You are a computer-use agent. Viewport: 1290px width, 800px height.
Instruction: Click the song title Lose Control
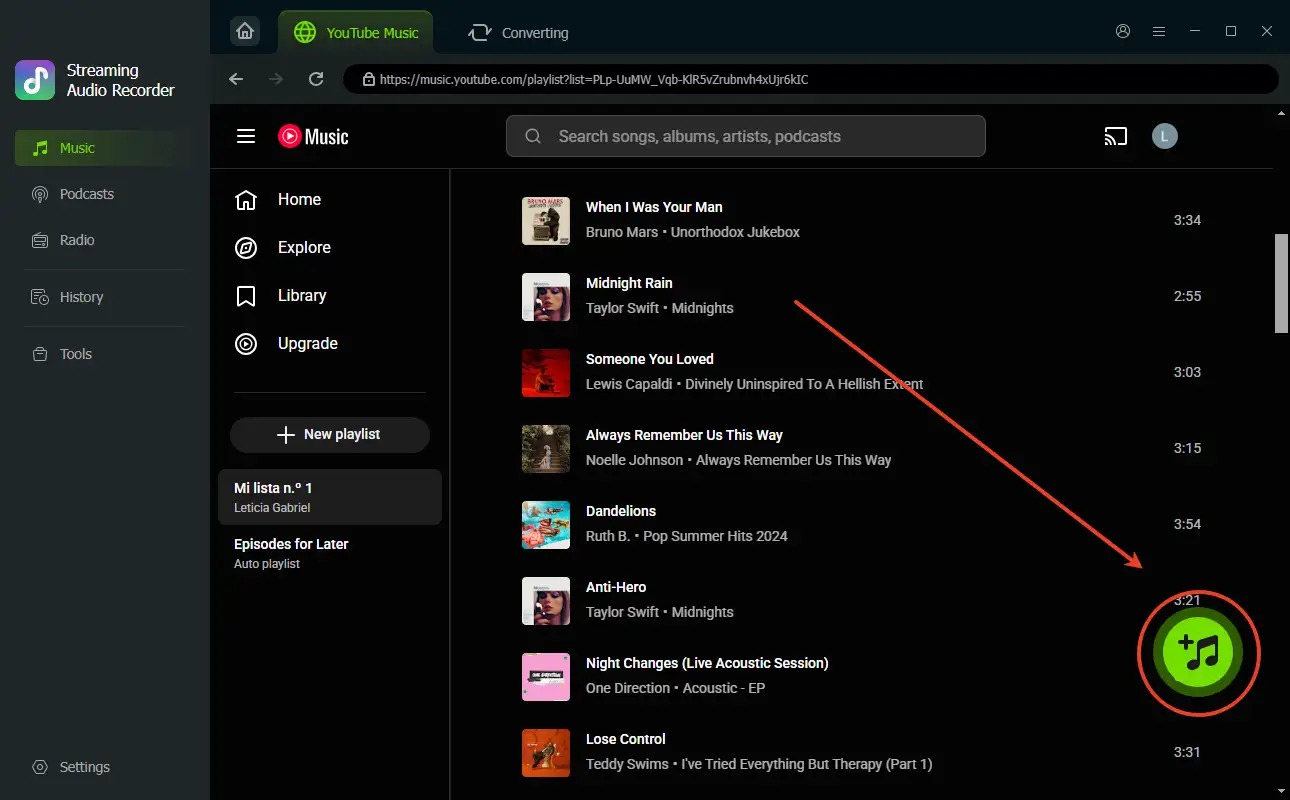[626, 739]
